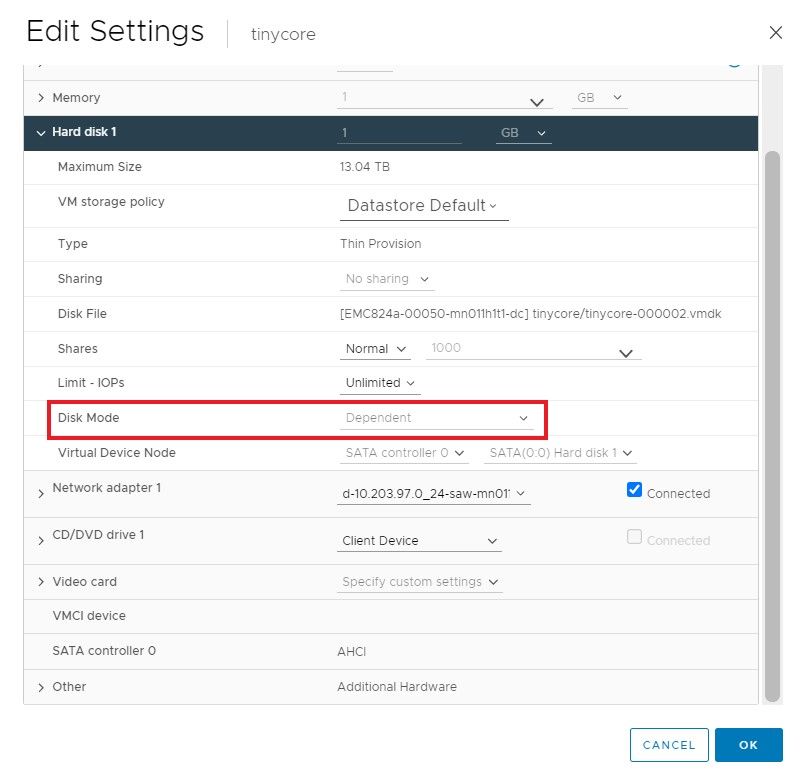Collapse the Hard disk 1 section
805x780 pixels.
point(41,133)
